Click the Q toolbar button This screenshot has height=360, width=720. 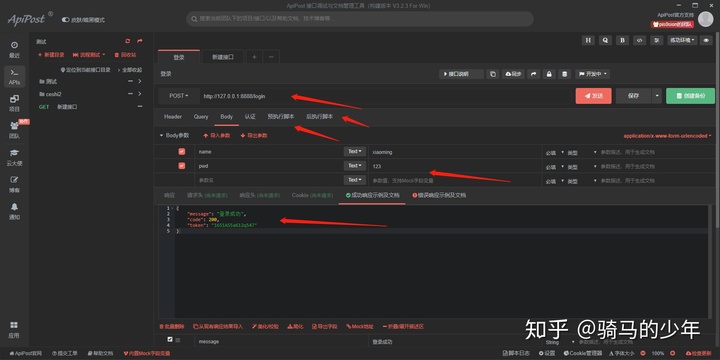[605, 40]
